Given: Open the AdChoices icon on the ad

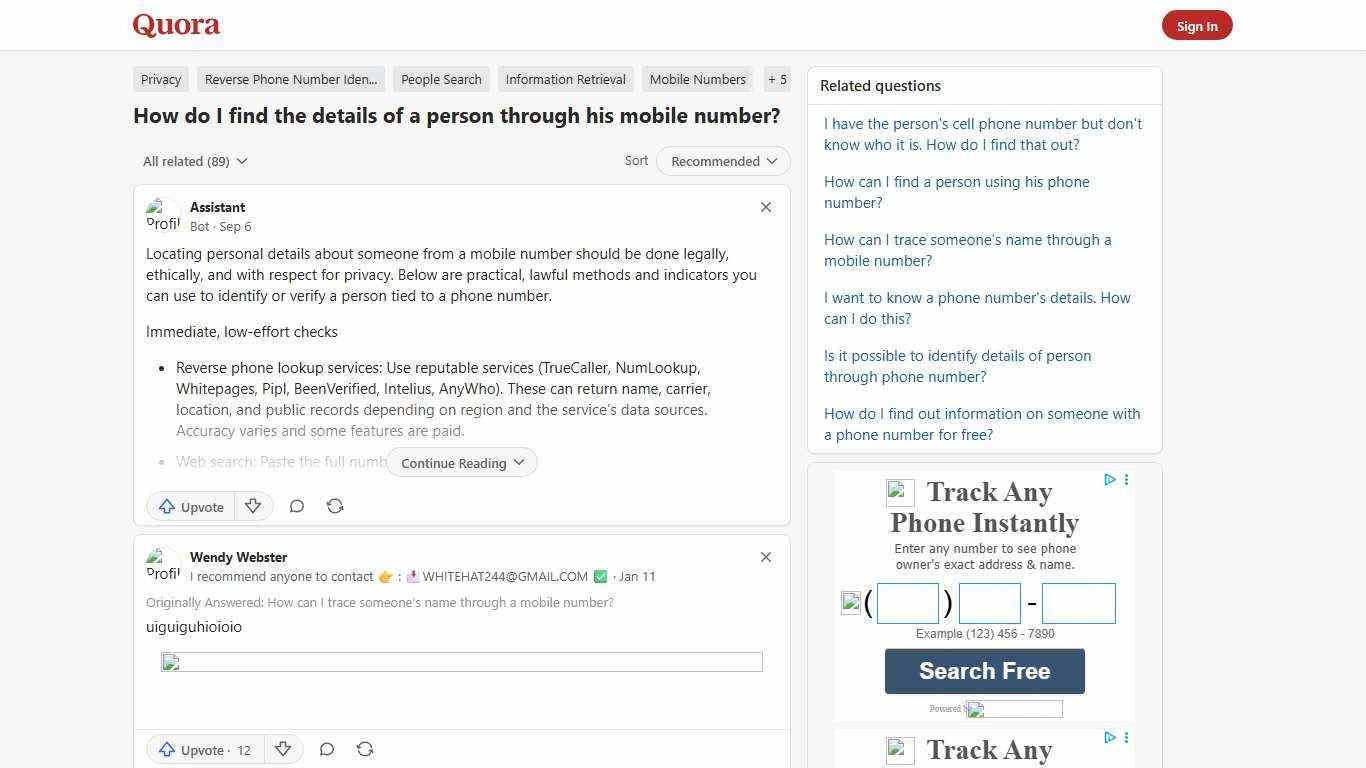Looking at the screenshot, I should click(x=1110, y=480).
